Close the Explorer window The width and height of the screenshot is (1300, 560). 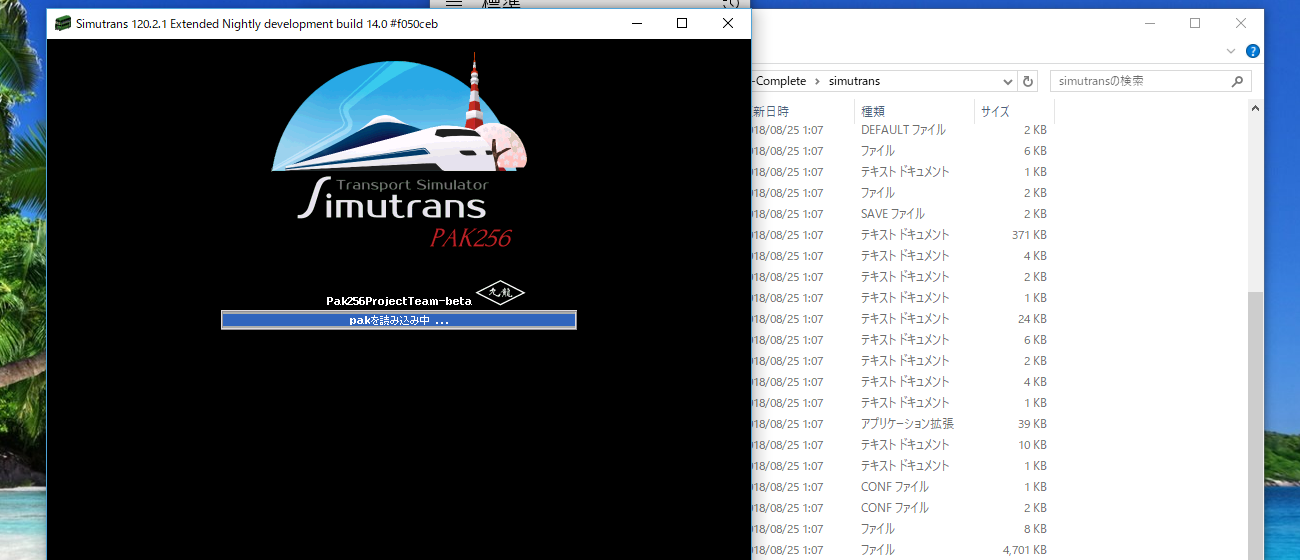(x=1241, y=23)
